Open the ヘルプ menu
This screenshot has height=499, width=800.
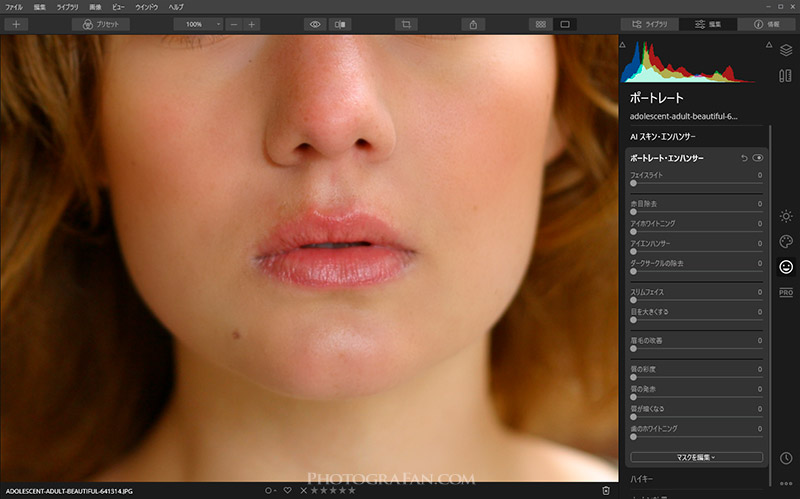pos(176,7)
